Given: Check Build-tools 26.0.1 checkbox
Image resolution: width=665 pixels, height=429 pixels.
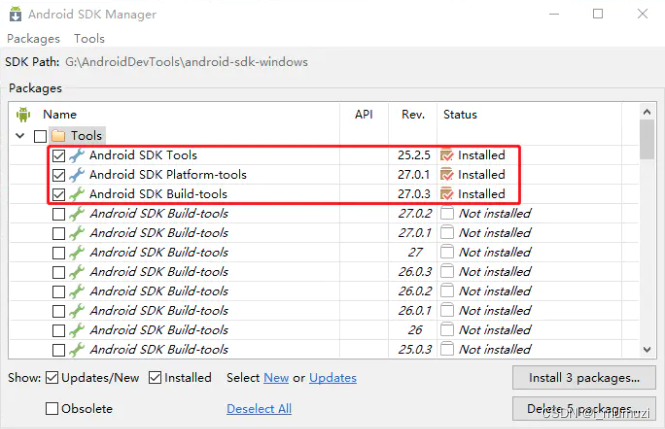Looking at the screenshot, I should (59, 311).
